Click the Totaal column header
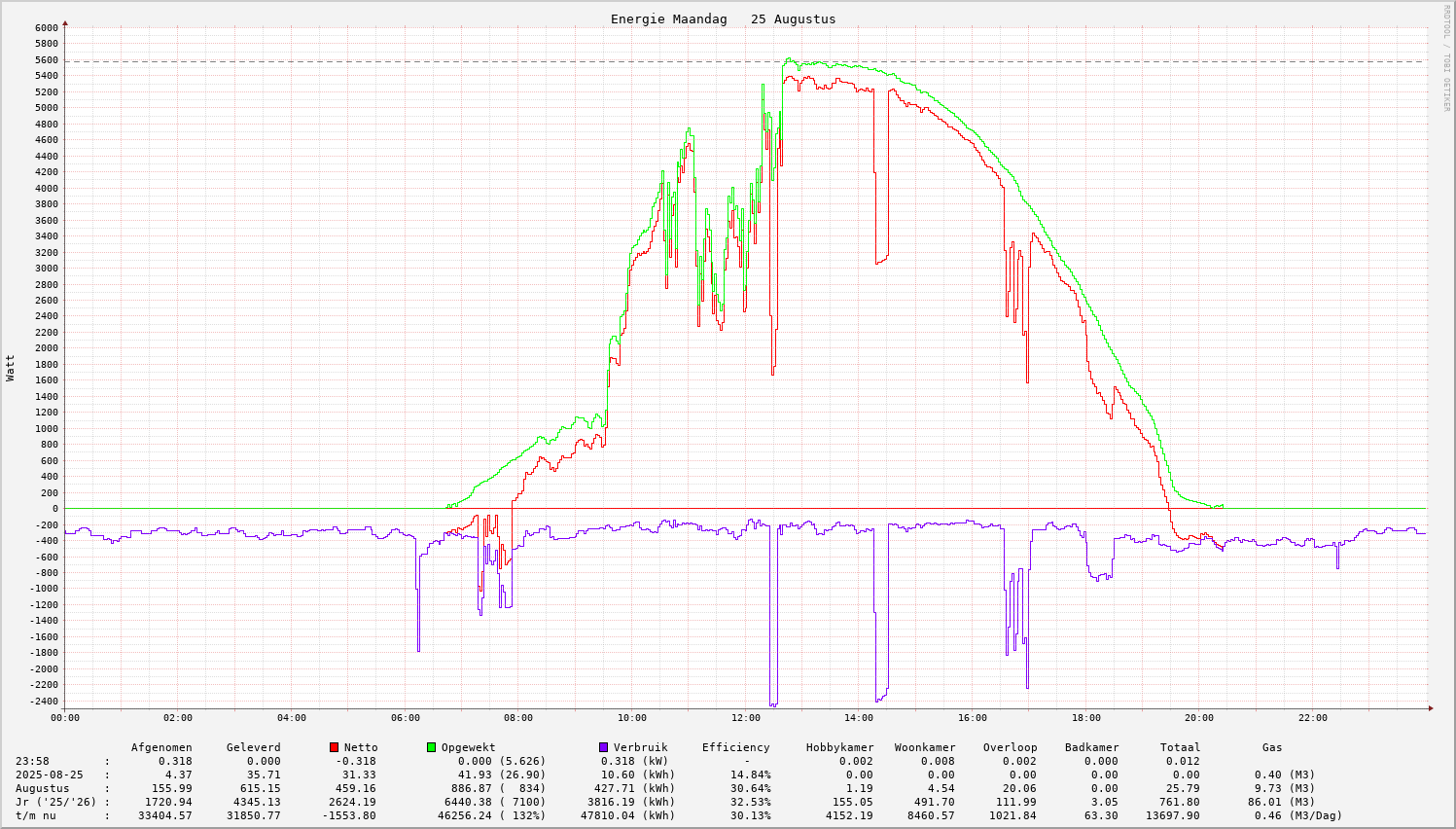 click(x=1180, y=747)
